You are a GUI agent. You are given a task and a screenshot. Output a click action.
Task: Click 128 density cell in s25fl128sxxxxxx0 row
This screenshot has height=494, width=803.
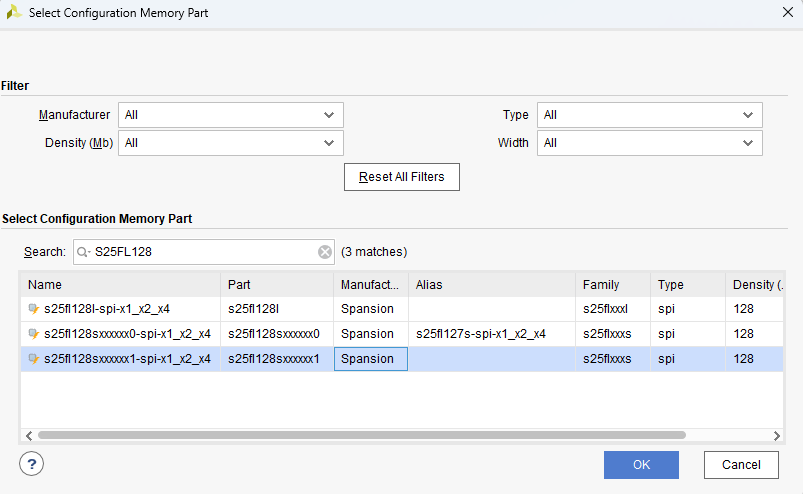754,334
